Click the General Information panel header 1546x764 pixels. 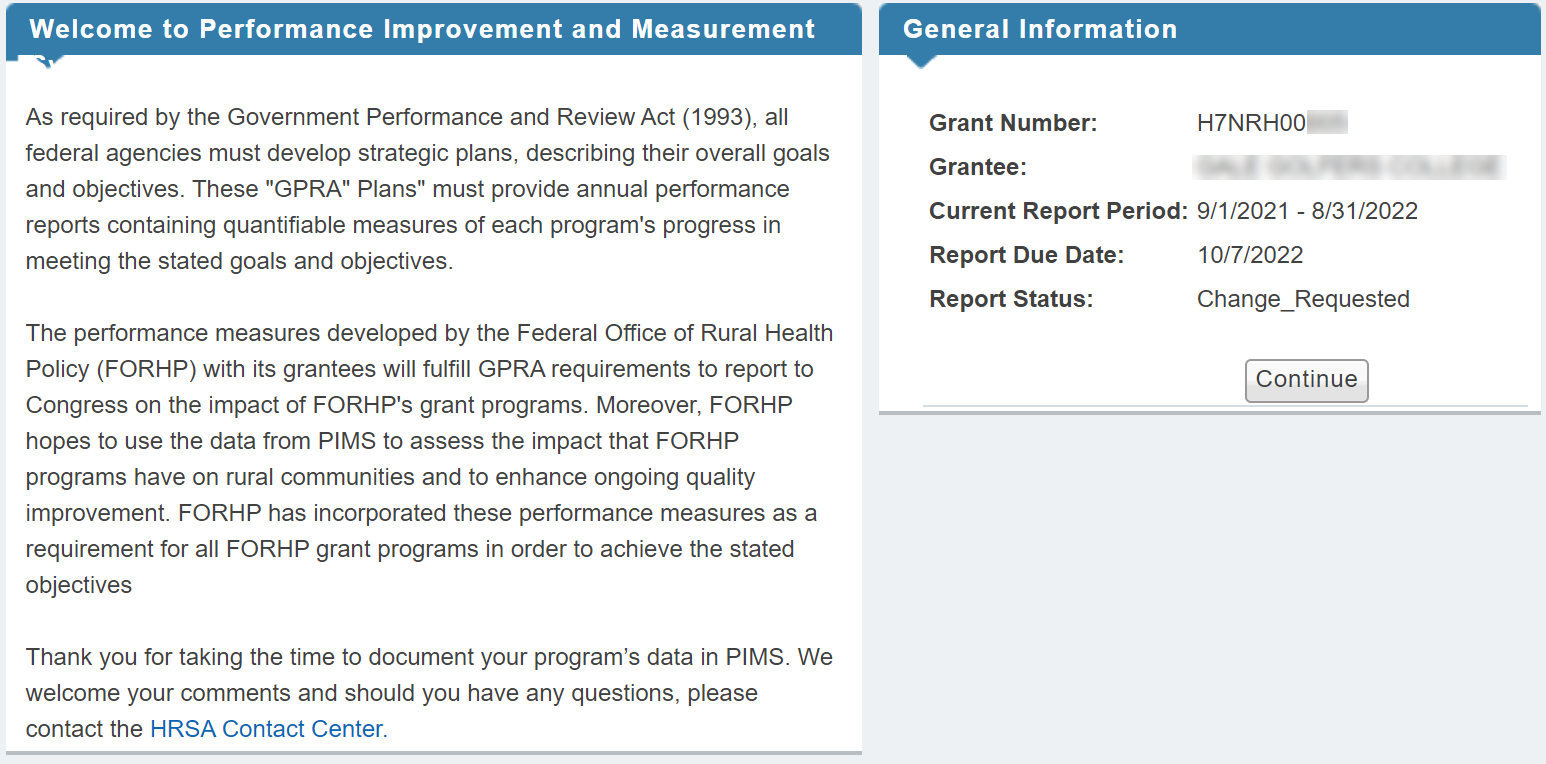[x=1210, y=29]
